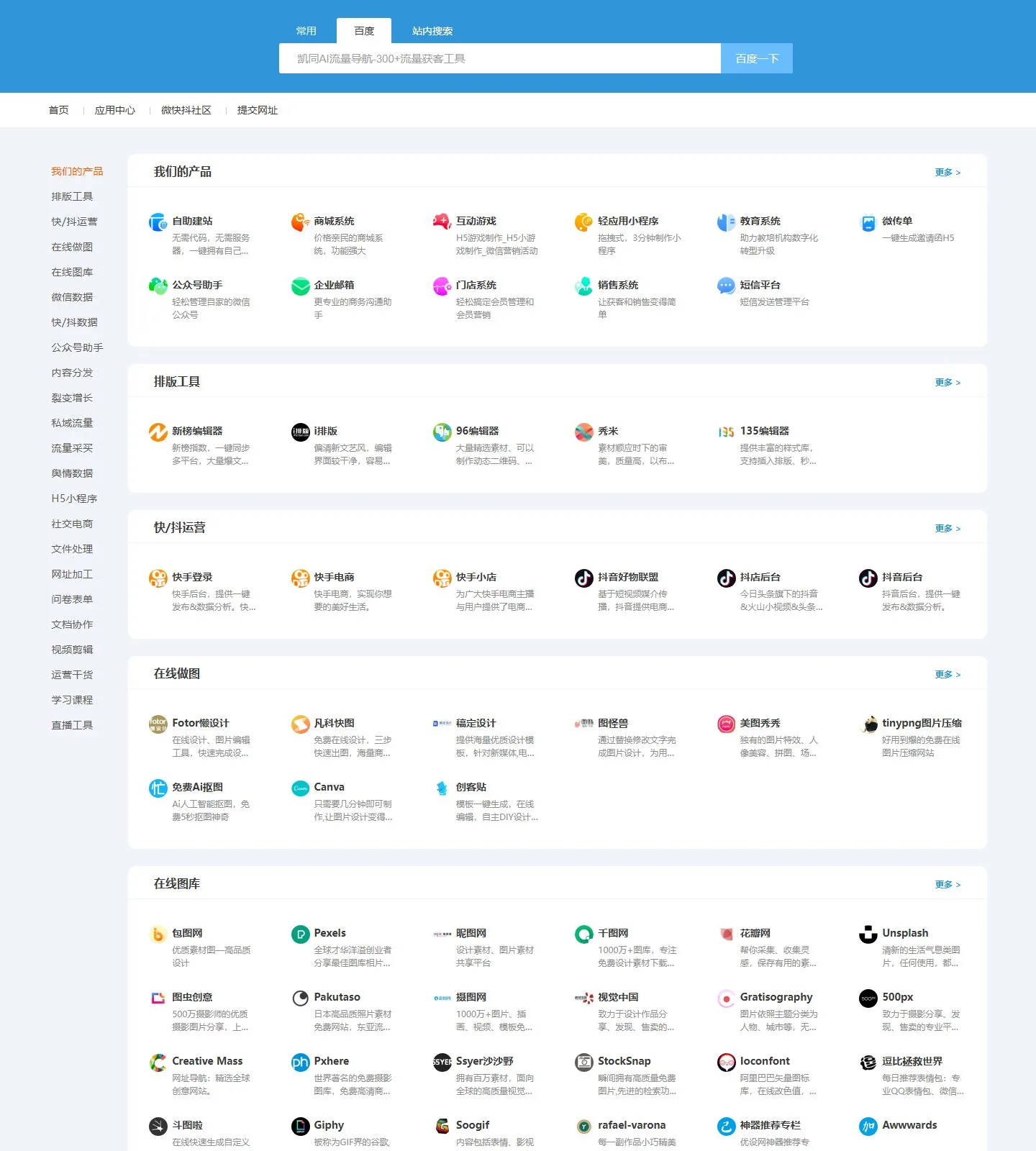Open the Pxhere icon
Viewport: 1036px width, 1151px height.
[x=300, y=1063]
